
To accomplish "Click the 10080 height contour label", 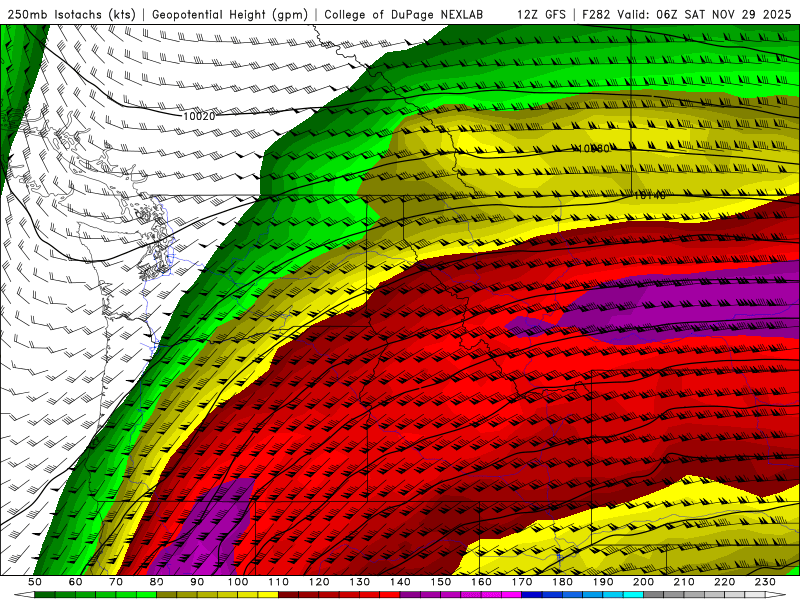I will [x=594, y=148].
